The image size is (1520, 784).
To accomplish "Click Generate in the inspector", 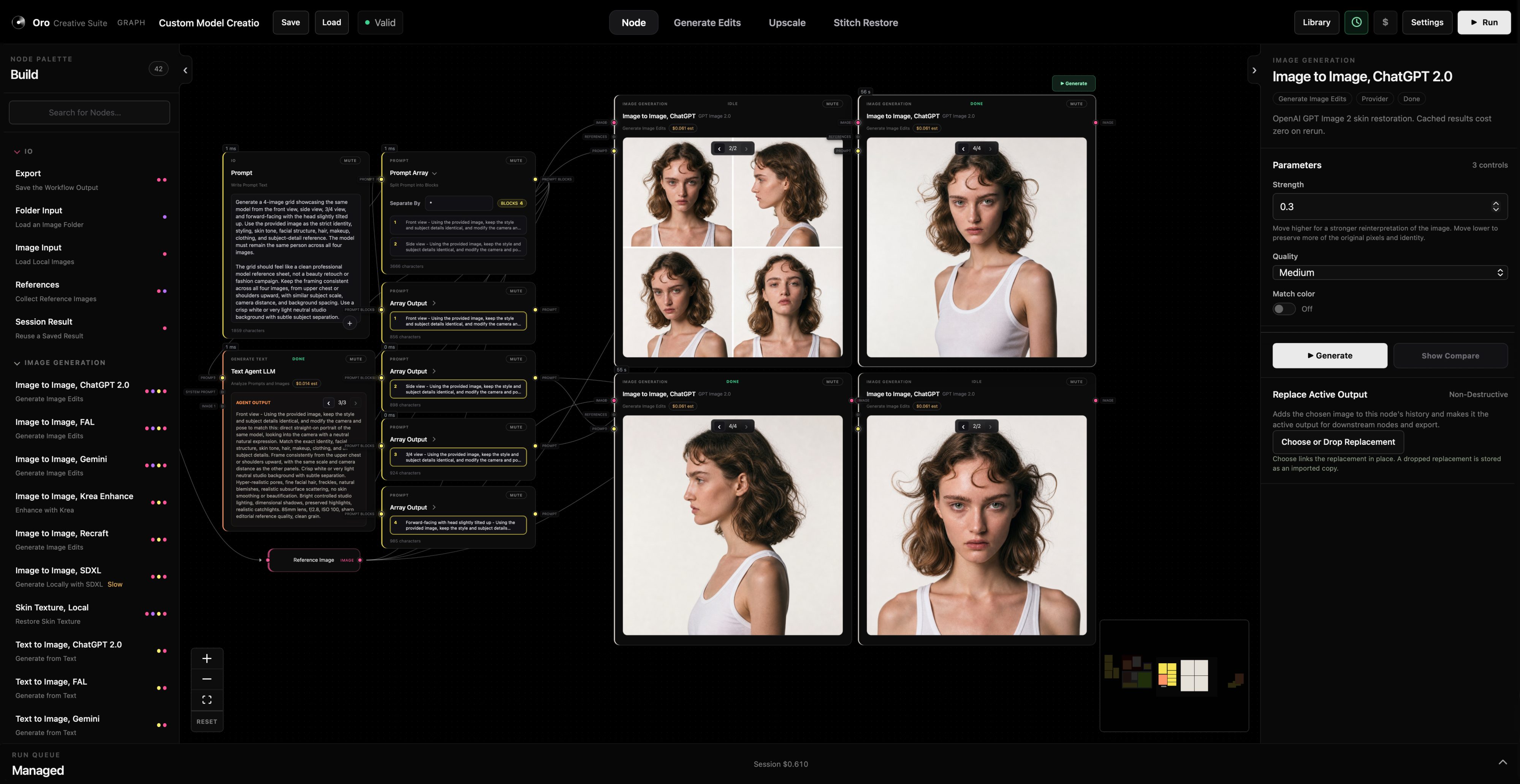I will 1329,356.
